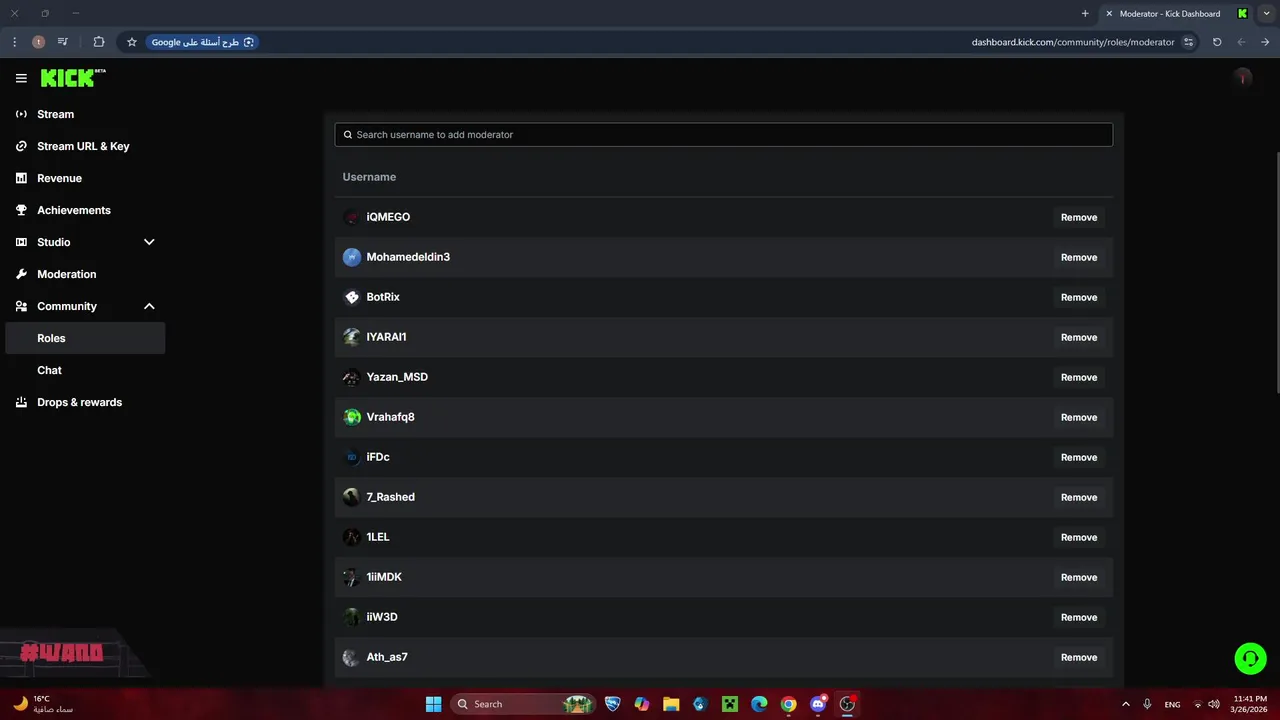Open File Explorer from the taskbar
1280x720 pixels.
[x=671, y=704]
